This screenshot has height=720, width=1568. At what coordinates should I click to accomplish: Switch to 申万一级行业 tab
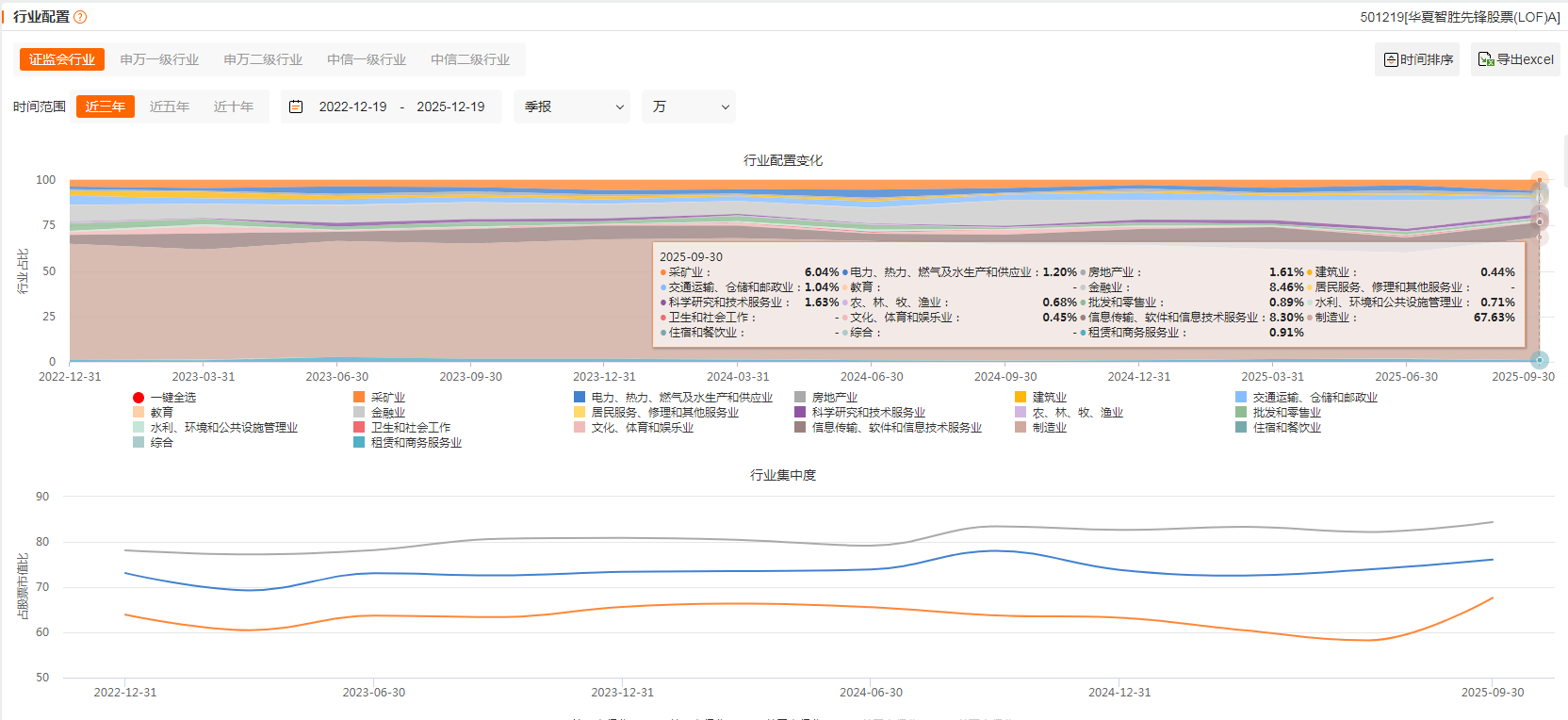(159, 59)
